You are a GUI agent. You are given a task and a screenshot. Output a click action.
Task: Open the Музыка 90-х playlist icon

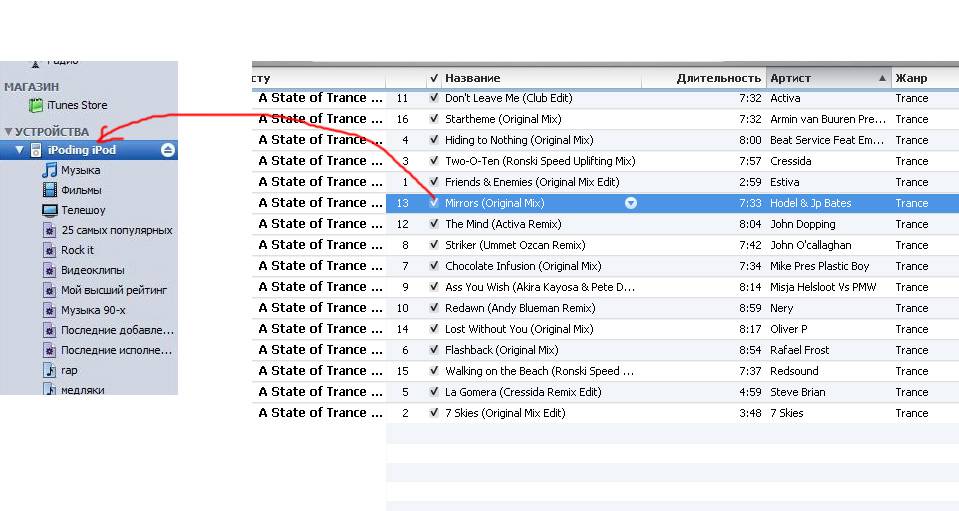[50, 311]
